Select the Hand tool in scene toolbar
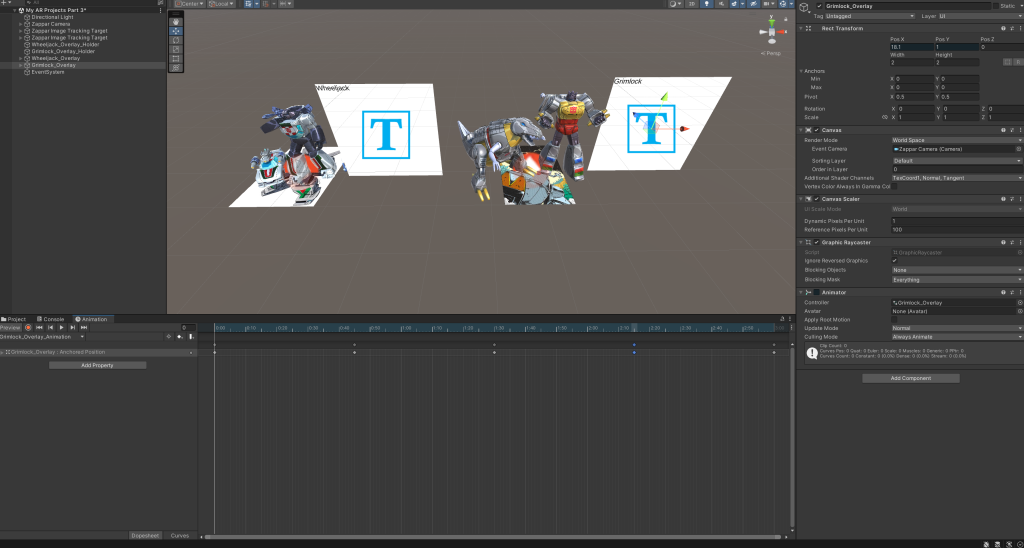Image resolution: width=1024 pixels, height=548 pixels. tap(177, 21)
